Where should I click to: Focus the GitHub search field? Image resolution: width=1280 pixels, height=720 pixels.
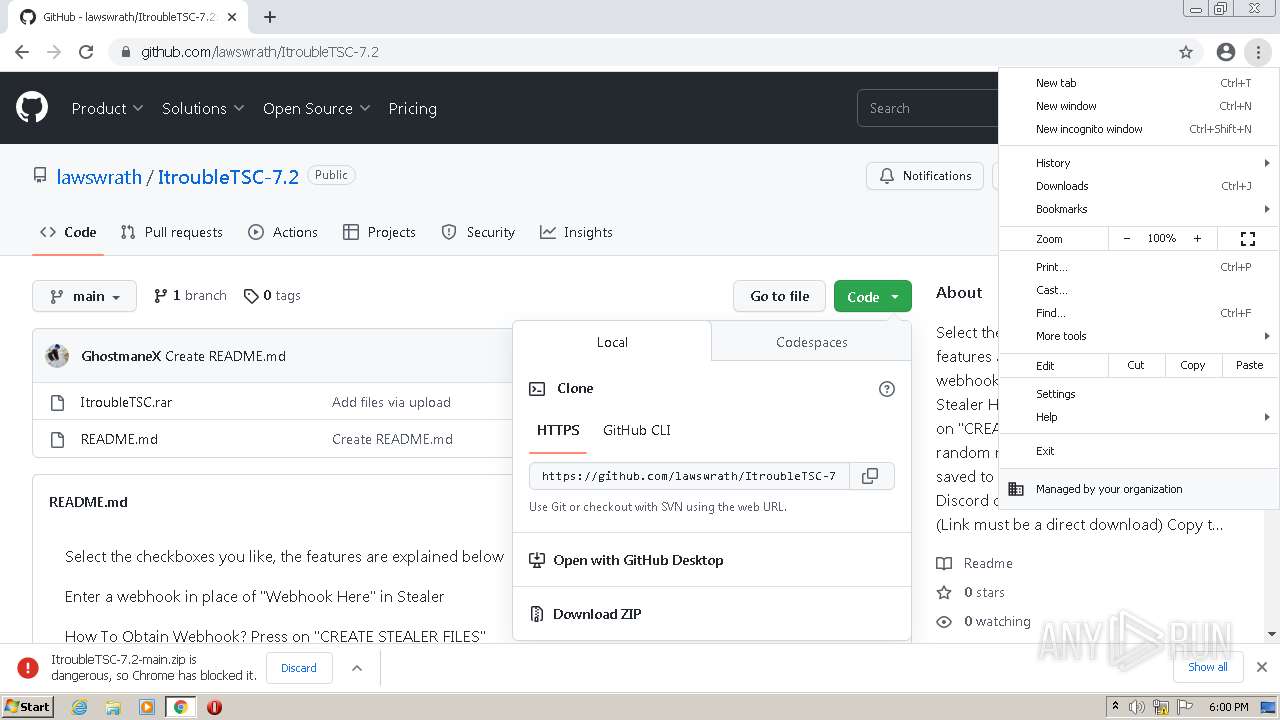(928, 108)
